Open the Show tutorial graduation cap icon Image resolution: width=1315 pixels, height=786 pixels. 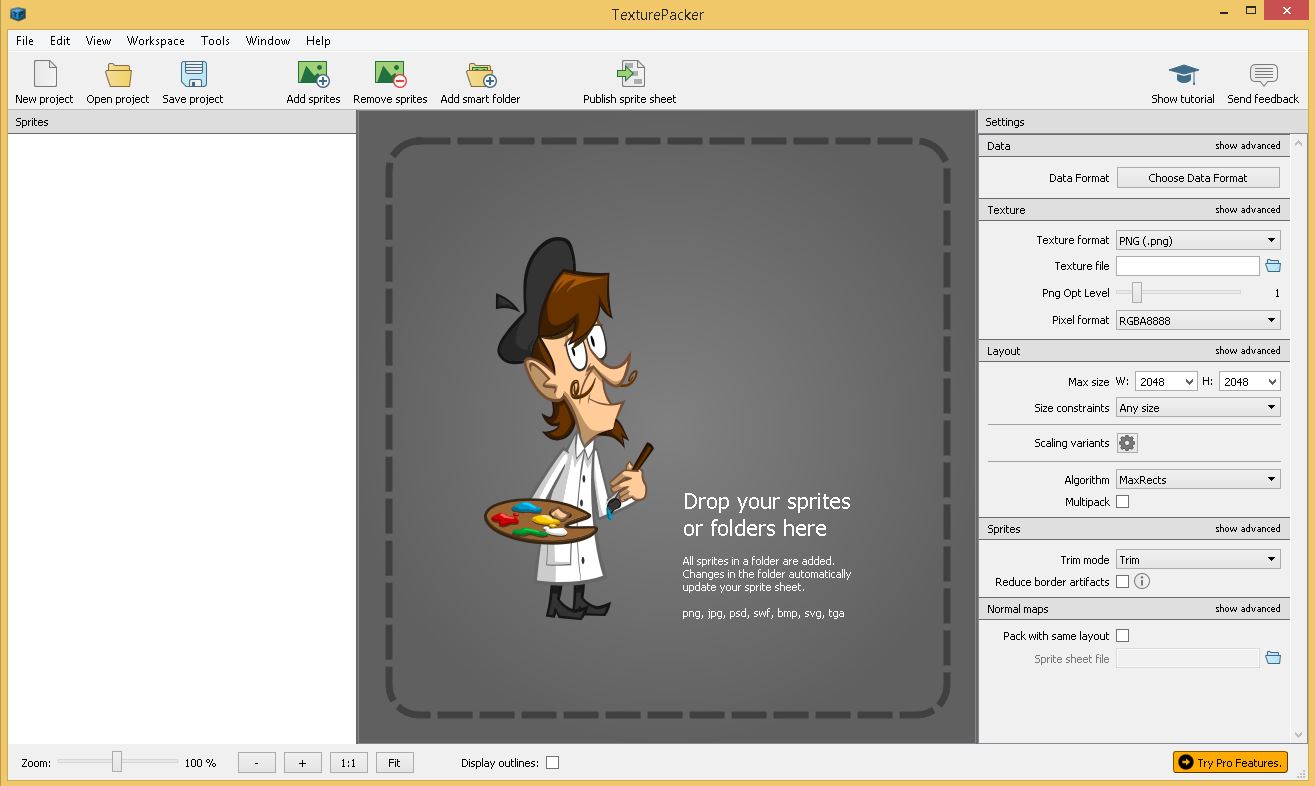tap(1183, 75)
